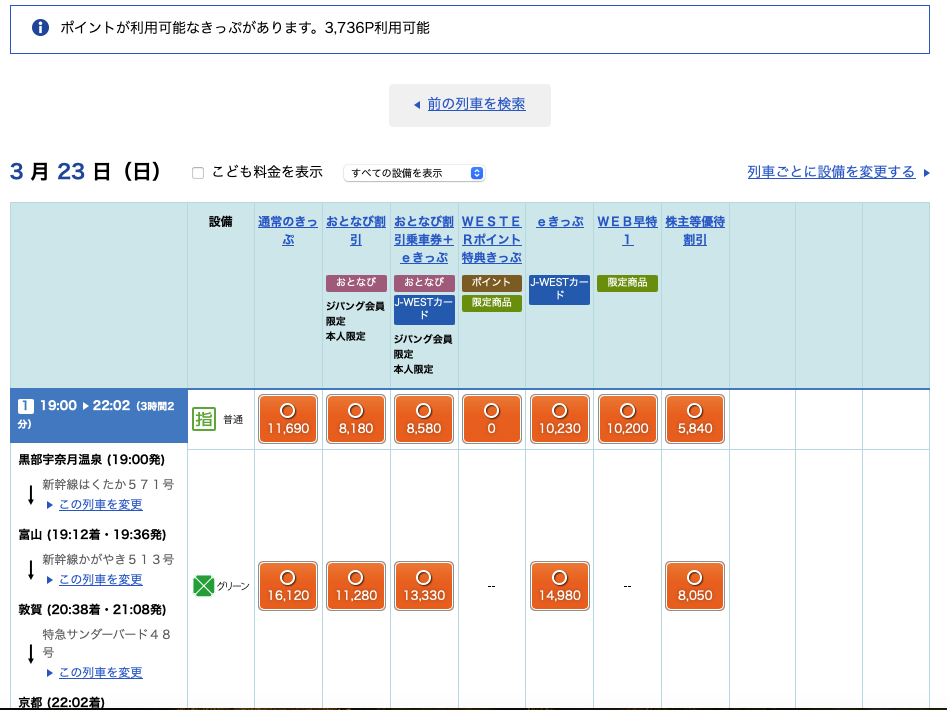The height and width of the screenshot is (710, 947).
Task: Pick the 14,980 yen green eきっぷ fare
Action: (559, 586)
